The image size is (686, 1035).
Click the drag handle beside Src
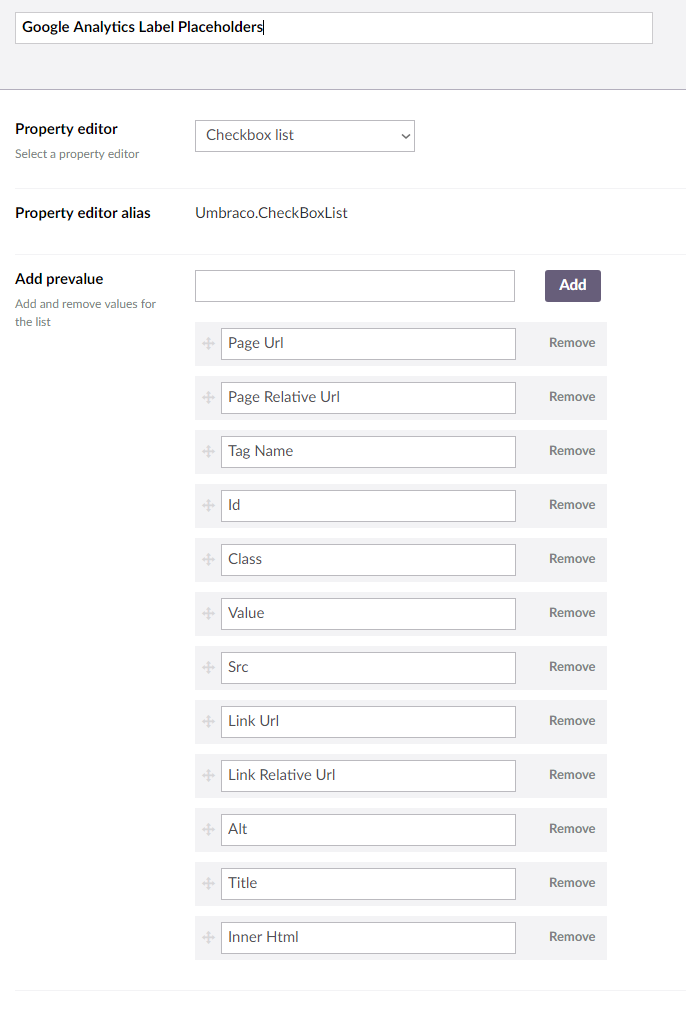coord(208,667)
